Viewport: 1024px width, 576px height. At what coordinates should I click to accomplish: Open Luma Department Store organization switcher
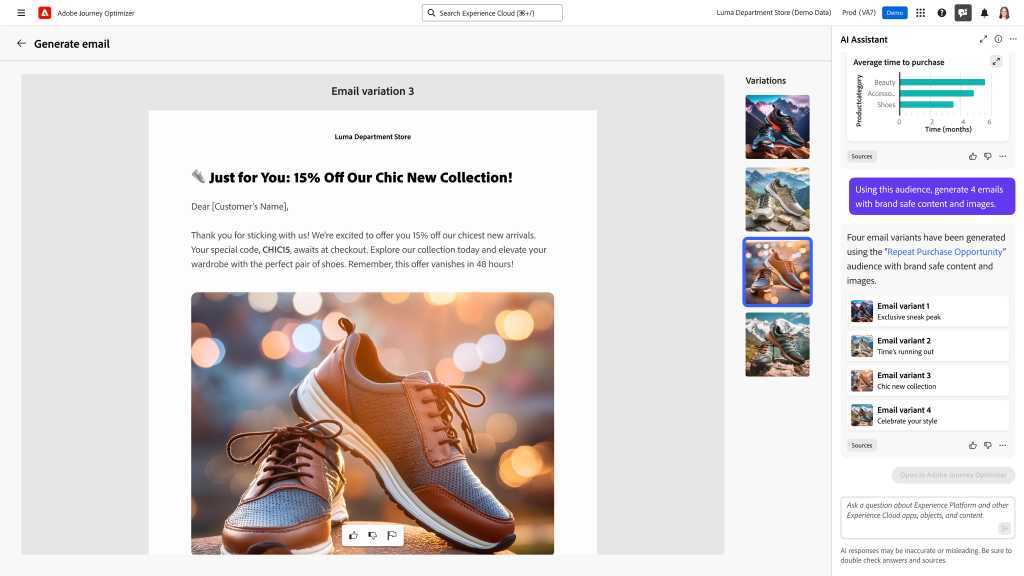coord(773,12)
